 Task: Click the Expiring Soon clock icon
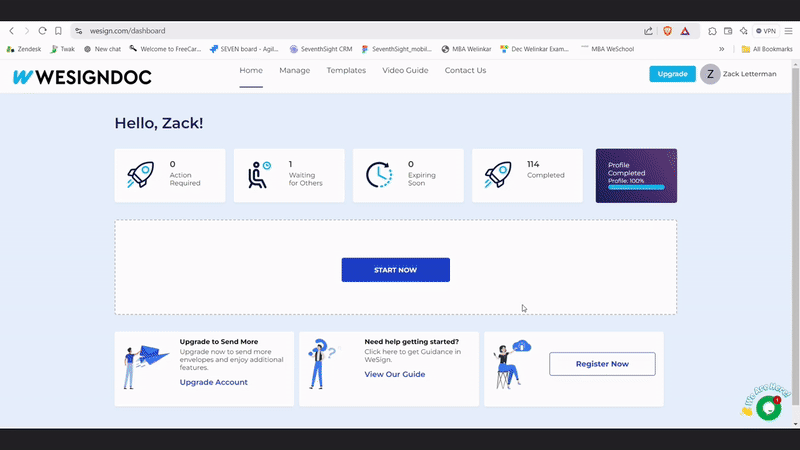tap(379, 175)
